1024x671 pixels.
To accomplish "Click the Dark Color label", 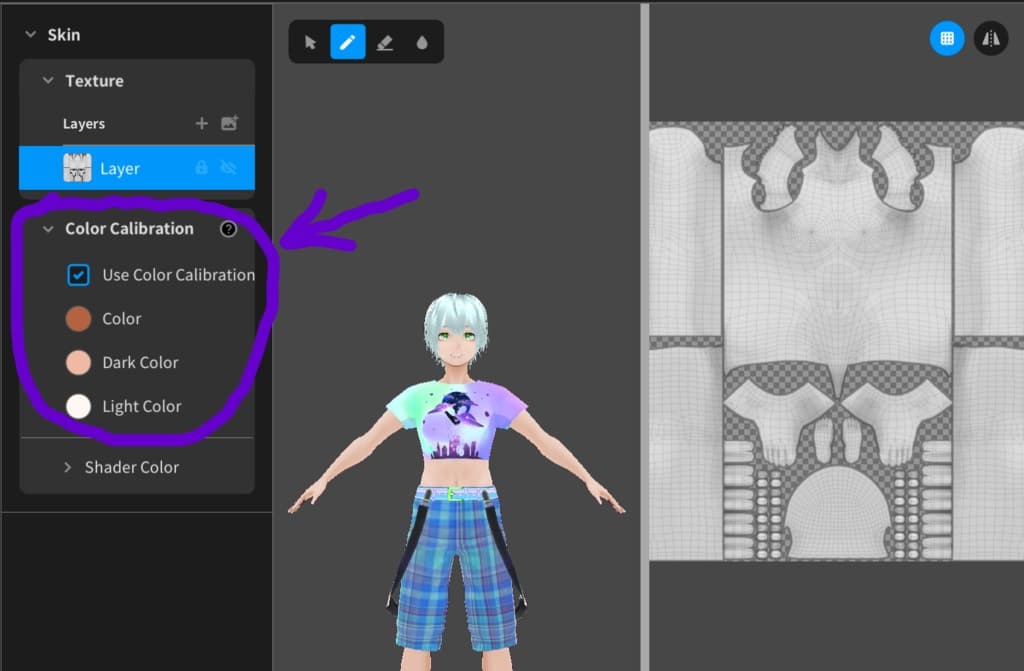I will [140, 363].
